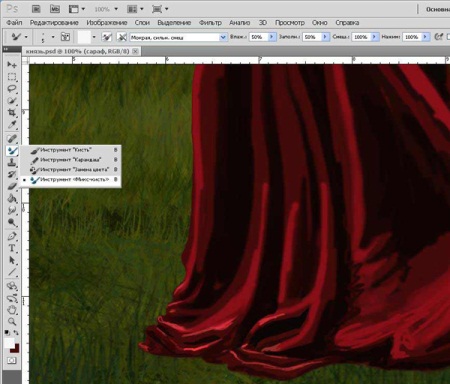Open the Смеш. 100% slider arrow
This screenshot has height=384, width=450.
coord(375,37)
